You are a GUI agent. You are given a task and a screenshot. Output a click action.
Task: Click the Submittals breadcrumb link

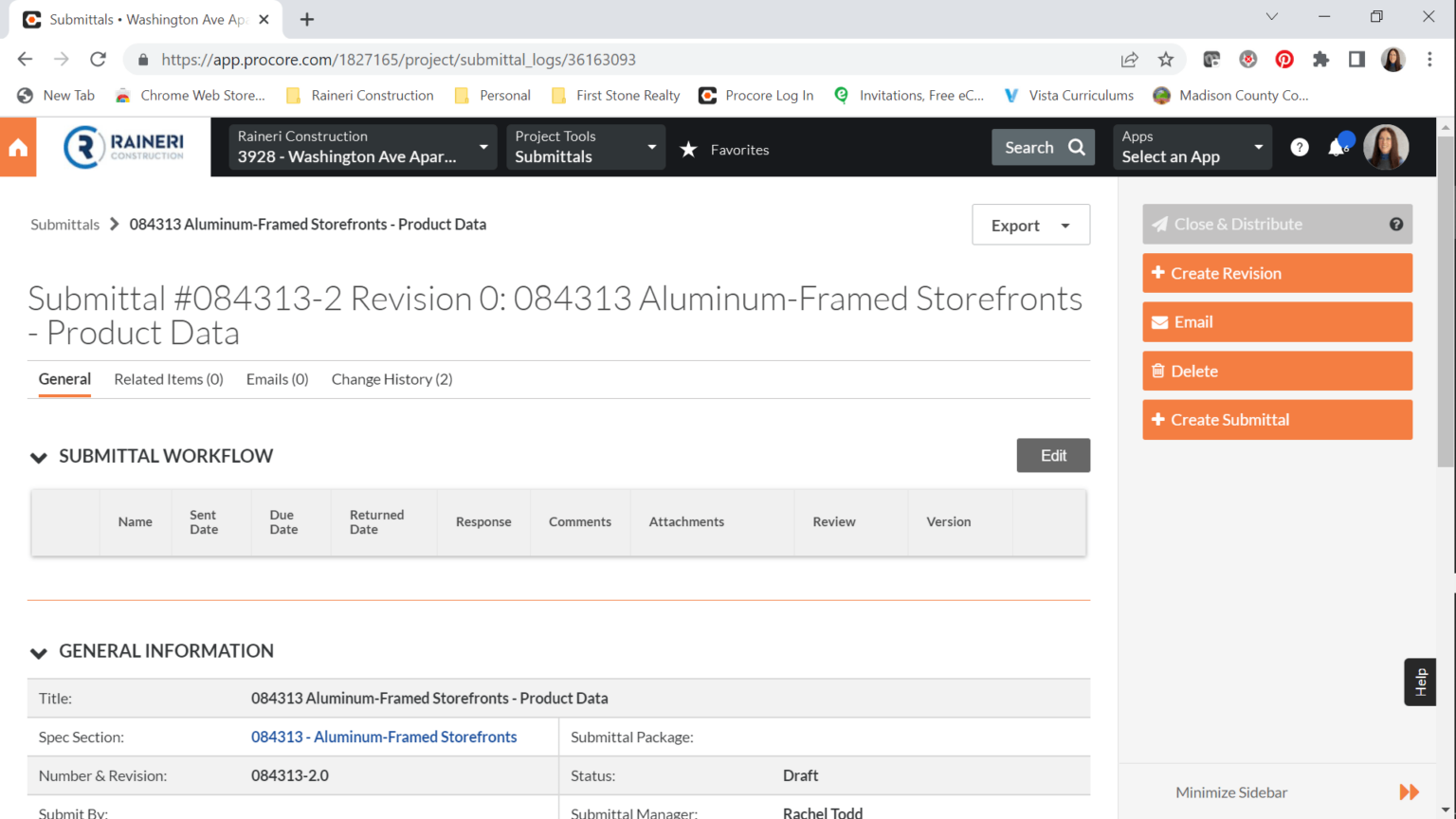tap(64, 225)
